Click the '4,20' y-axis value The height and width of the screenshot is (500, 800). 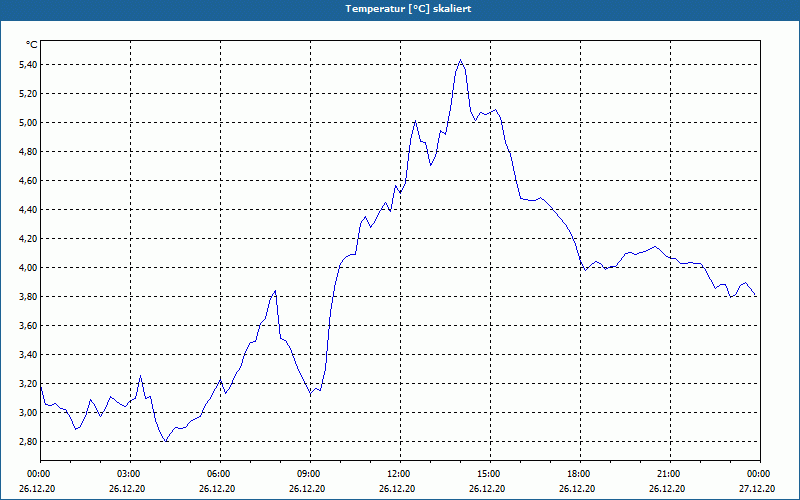(x=28, y=239)
